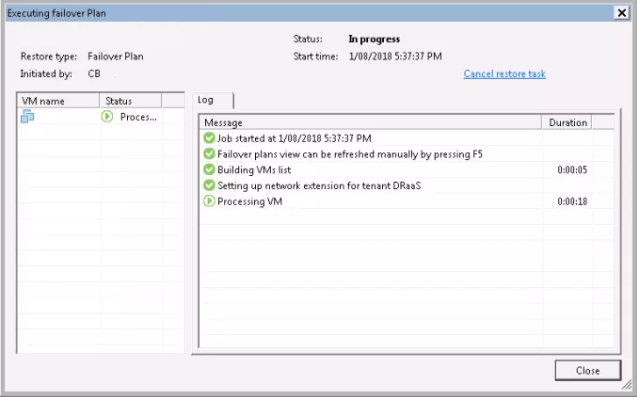Viewport: 637px width, 397px height.
Task: Click the play icon beside Processing VM
Action: tap(209, 201)
